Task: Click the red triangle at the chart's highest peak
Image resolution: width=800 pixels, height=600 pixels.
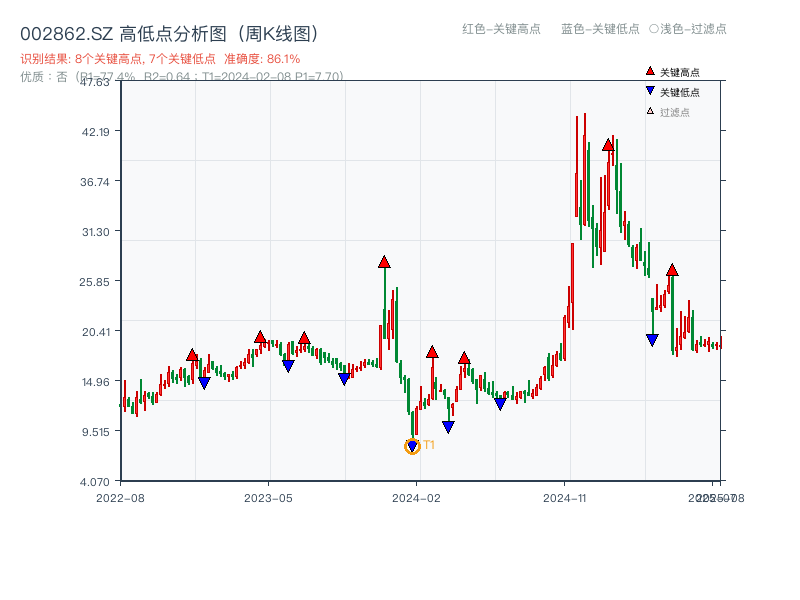Action: [608, 145]
